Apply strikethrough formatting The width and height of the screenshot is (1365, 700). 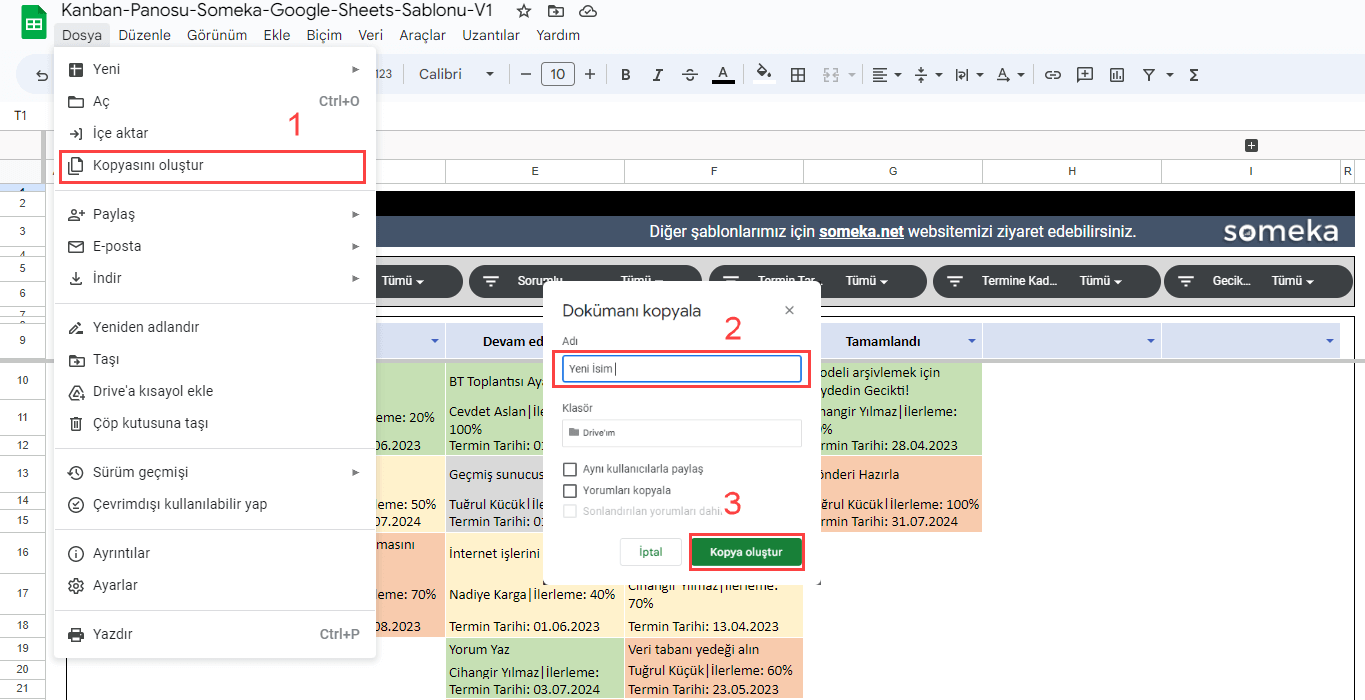click(689, 75)
